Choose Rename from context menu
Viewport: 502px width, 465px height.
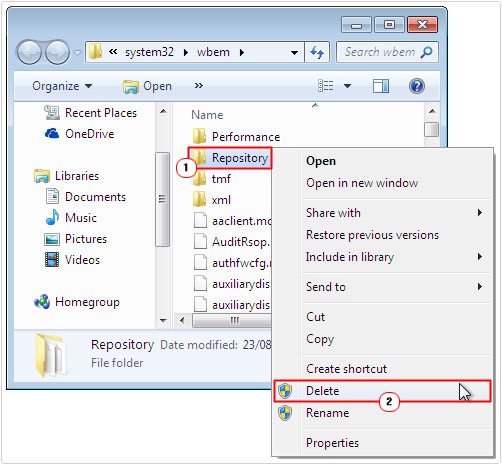click(327, 413)
